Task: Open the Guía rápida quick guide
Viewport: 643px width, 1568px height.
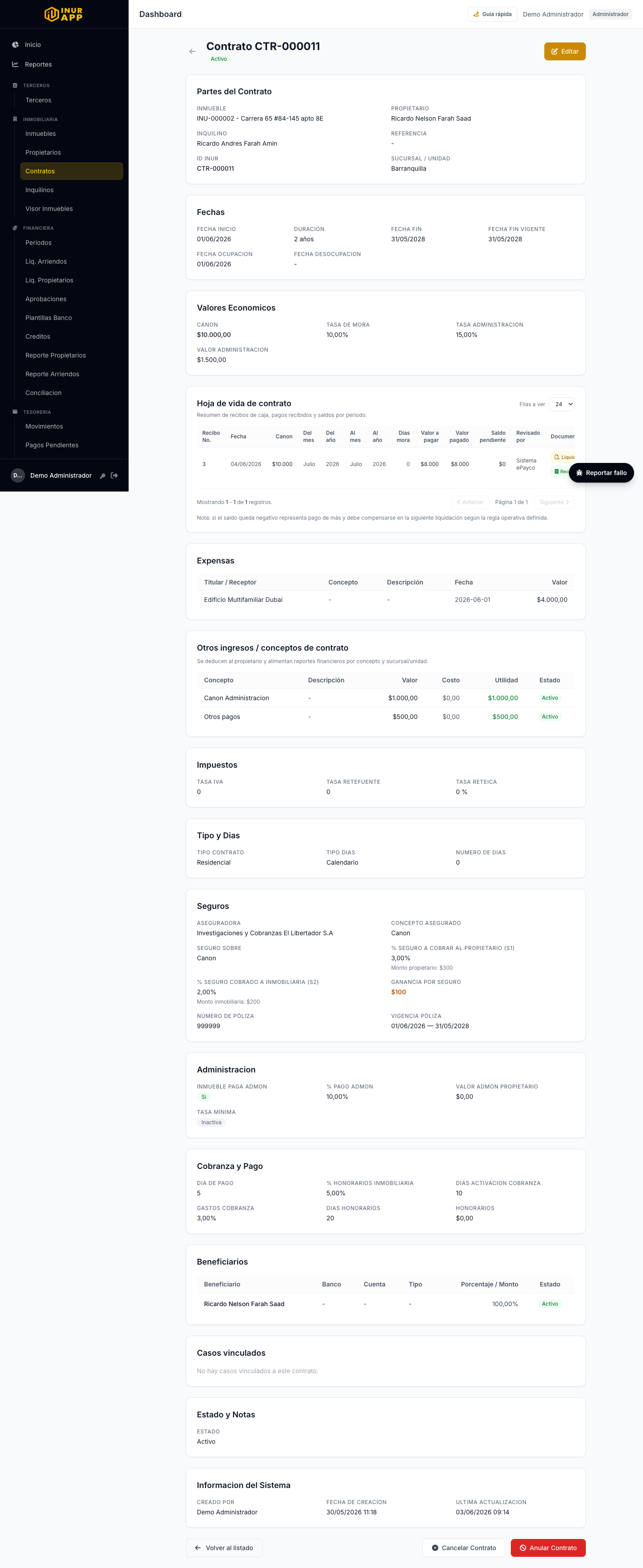Action: [492, 14]
